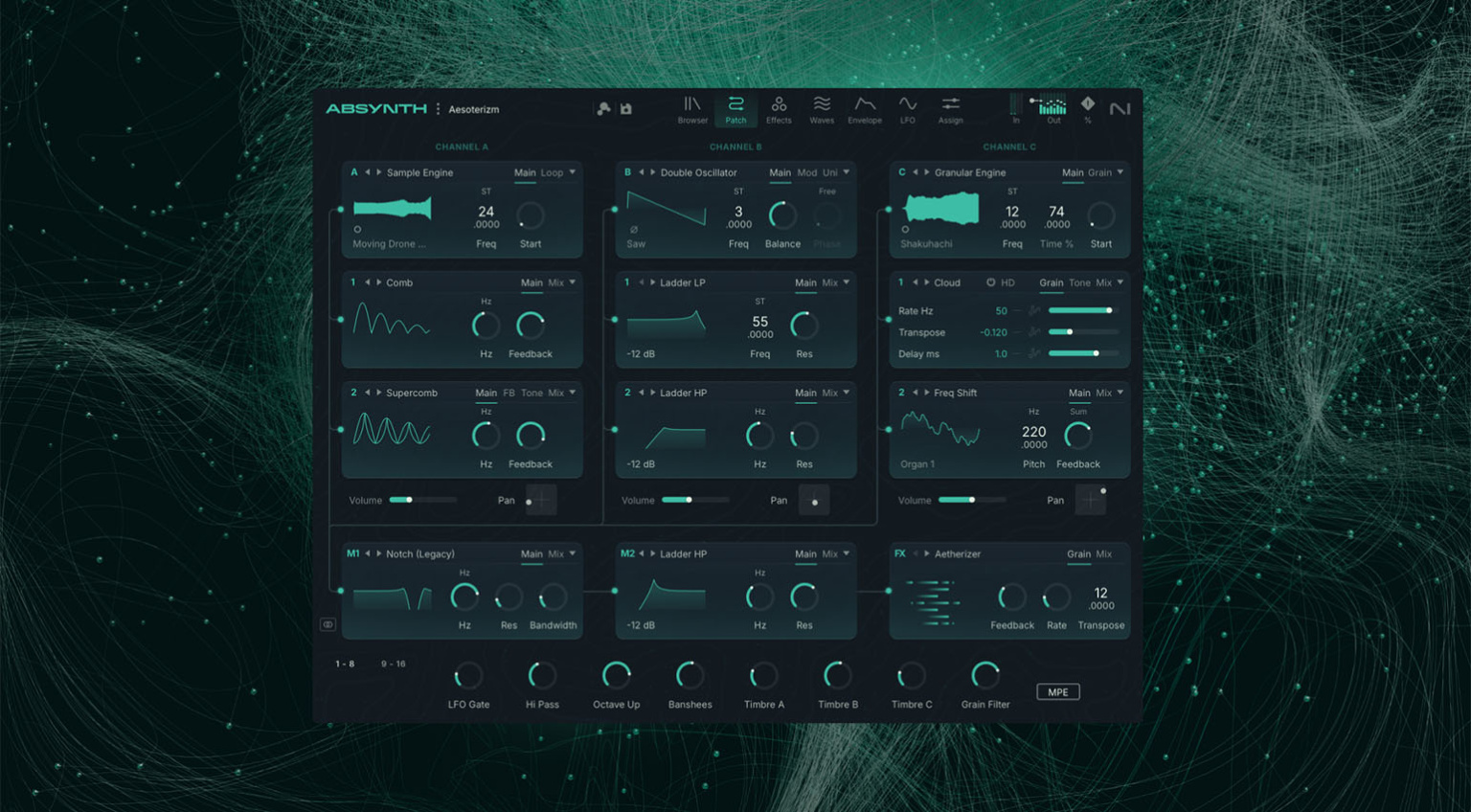Screen dimensions: 1471x812
Task: Open the Effects section
Action: (x=779, y=107)
